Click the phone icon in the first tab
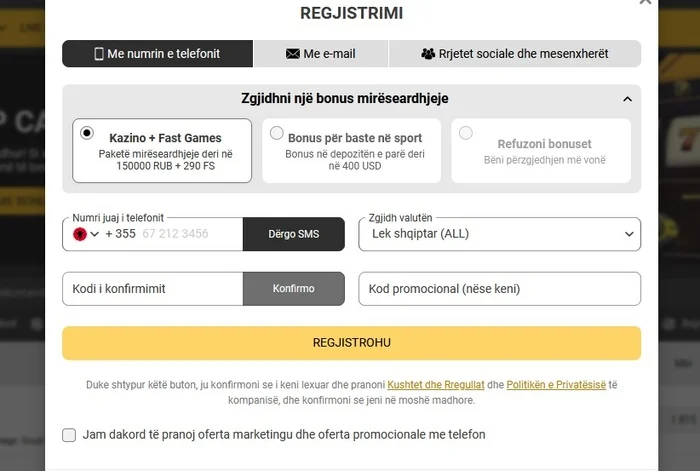 pos(99,54)
